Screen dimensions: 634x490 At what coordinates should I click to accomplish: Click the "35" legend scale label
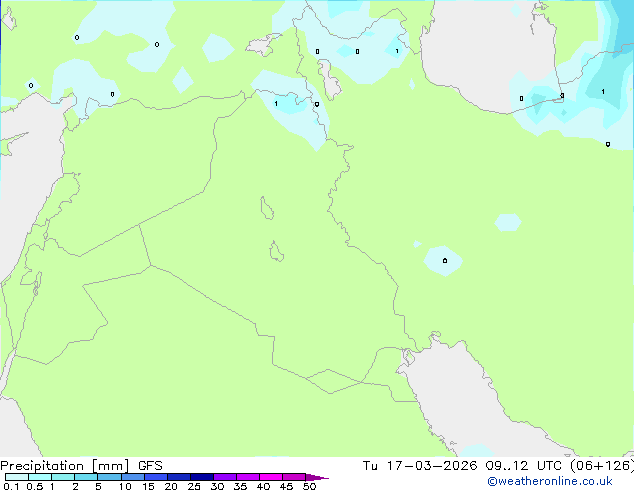point(240,486)
